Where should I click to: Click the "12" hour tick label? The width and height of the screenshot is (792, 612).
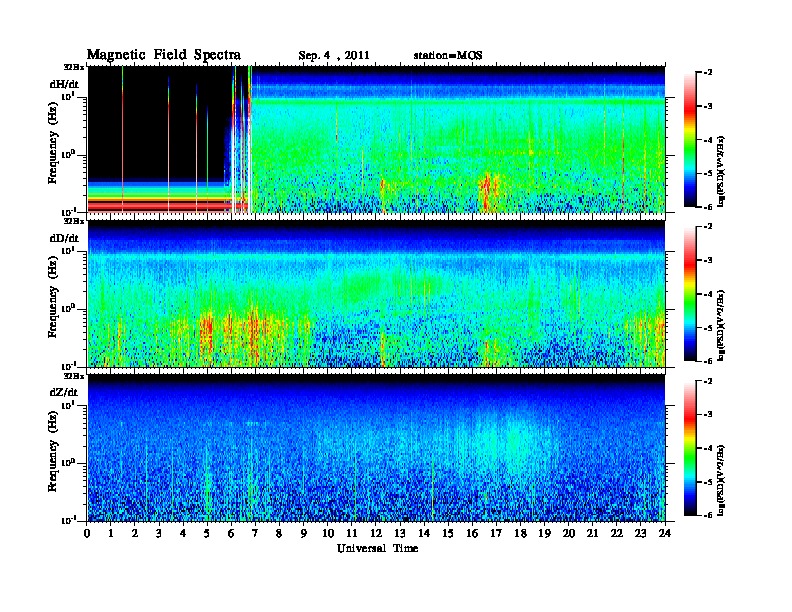point(376,533)
